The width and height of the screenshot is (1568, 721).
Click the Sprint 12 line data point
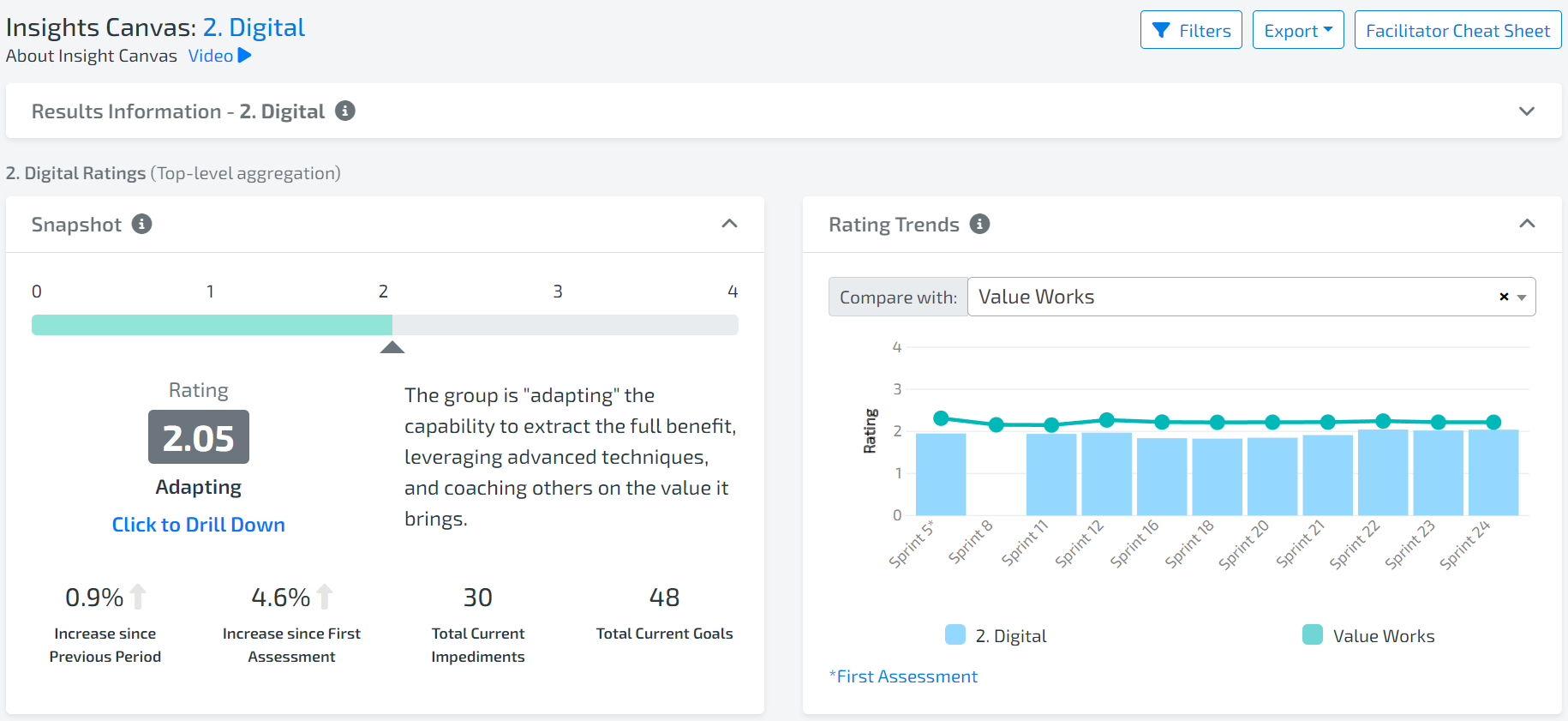click(1106, 420)
